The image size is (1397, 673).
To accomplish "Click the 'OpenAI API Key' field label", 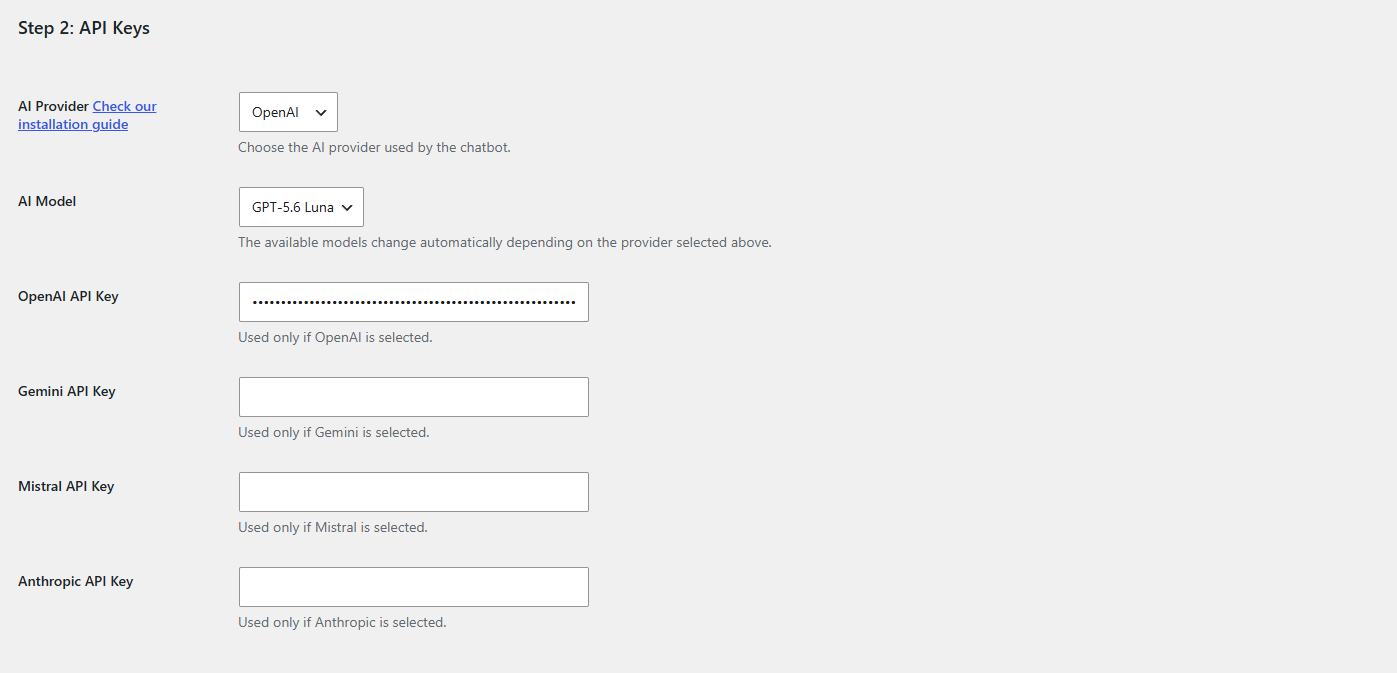I will pyautogui.click(x=68, y=296).
